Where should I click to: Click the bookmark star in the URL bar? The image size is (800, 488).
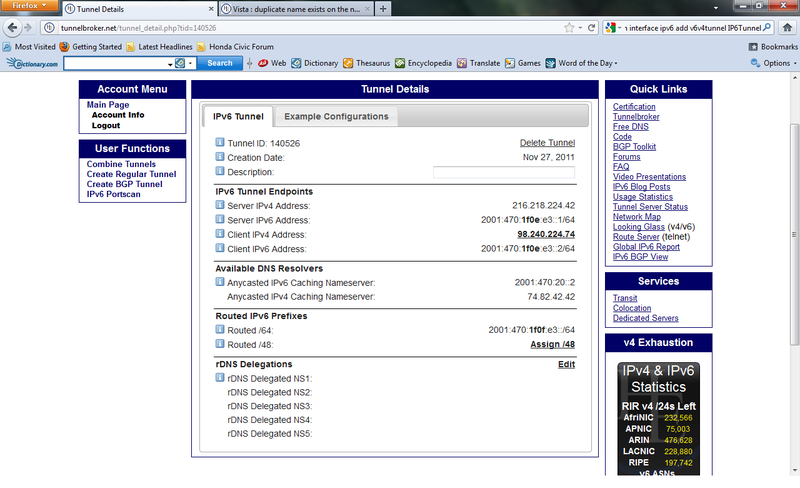point(568,27)
